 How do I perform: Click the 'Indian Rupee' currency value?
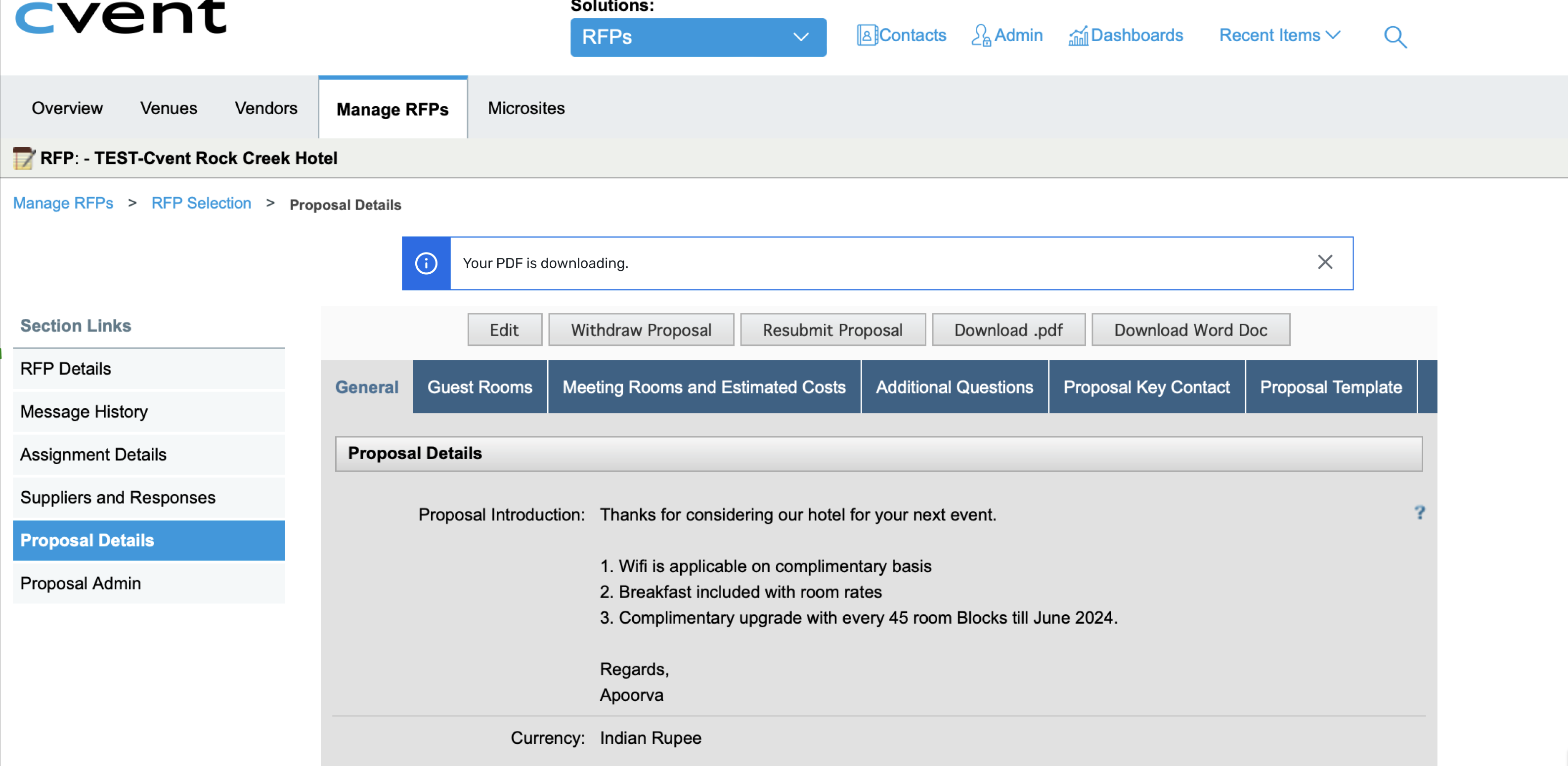650,738
